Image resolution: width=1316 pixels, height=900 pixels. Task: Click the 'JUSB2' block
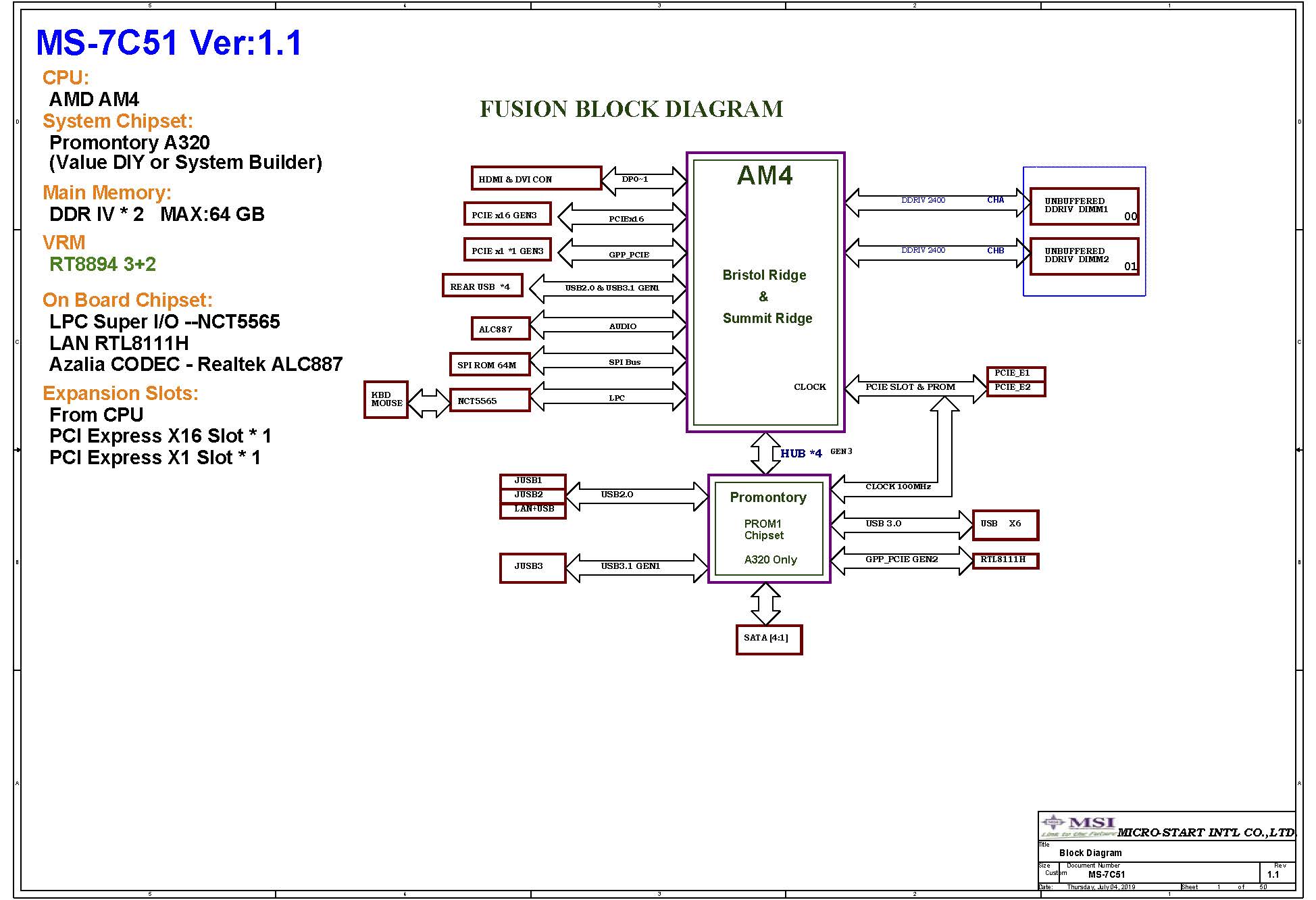[532, 495]
